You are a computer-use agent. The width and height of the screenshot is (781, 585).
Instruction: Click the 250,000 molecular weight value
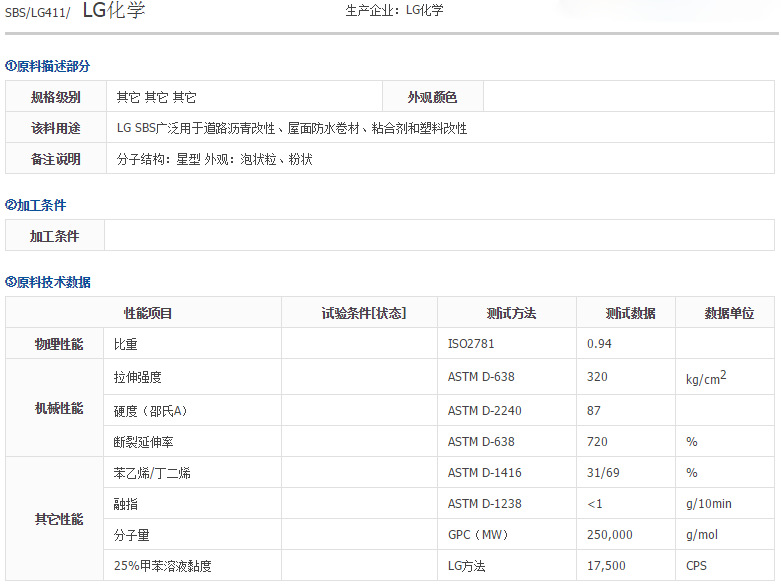pos(610,535)
